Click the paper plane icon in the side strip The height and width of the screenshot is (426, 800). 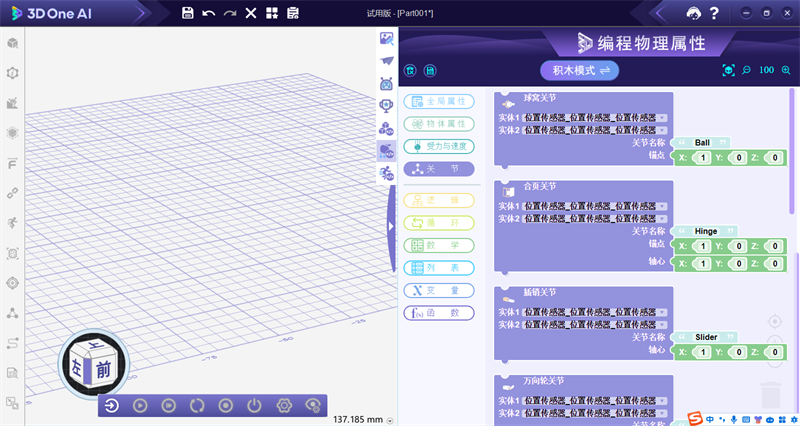386,61
